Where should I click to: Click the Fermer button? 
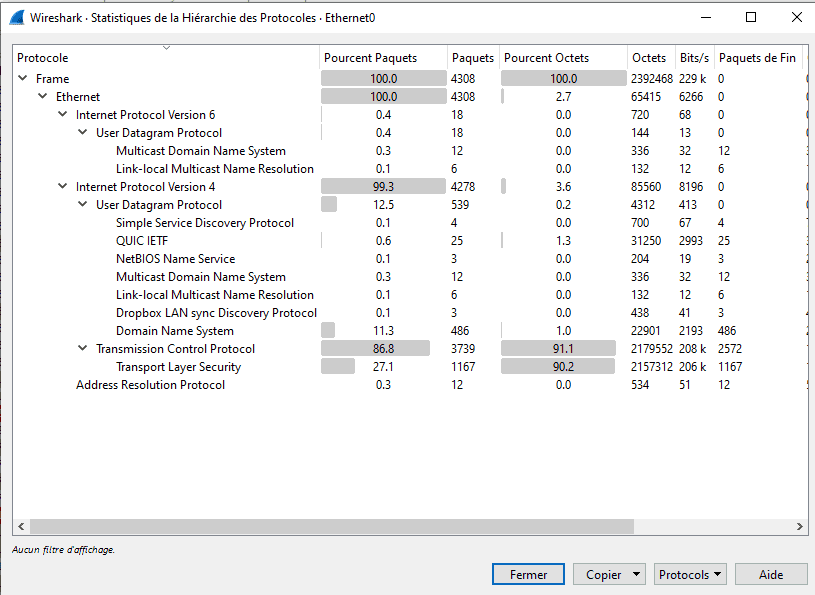pyautogui.click(x=528, y=574)
